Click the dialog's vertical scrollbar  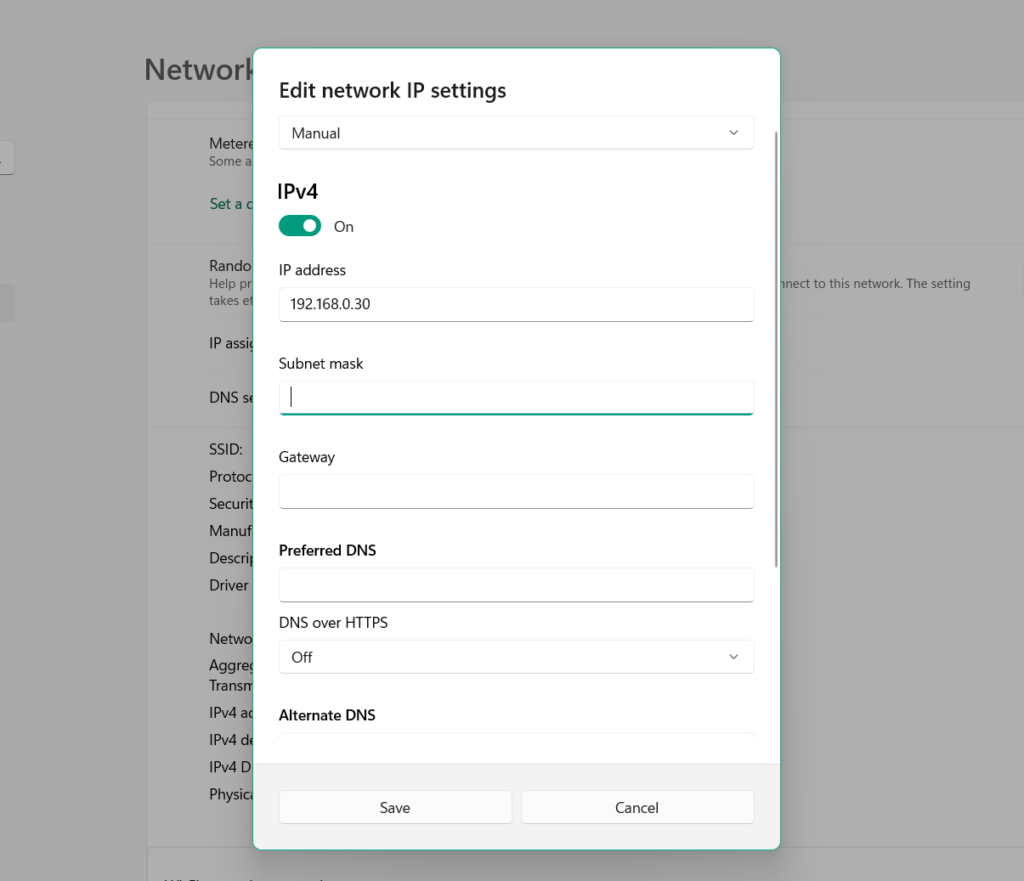[776, 350]
